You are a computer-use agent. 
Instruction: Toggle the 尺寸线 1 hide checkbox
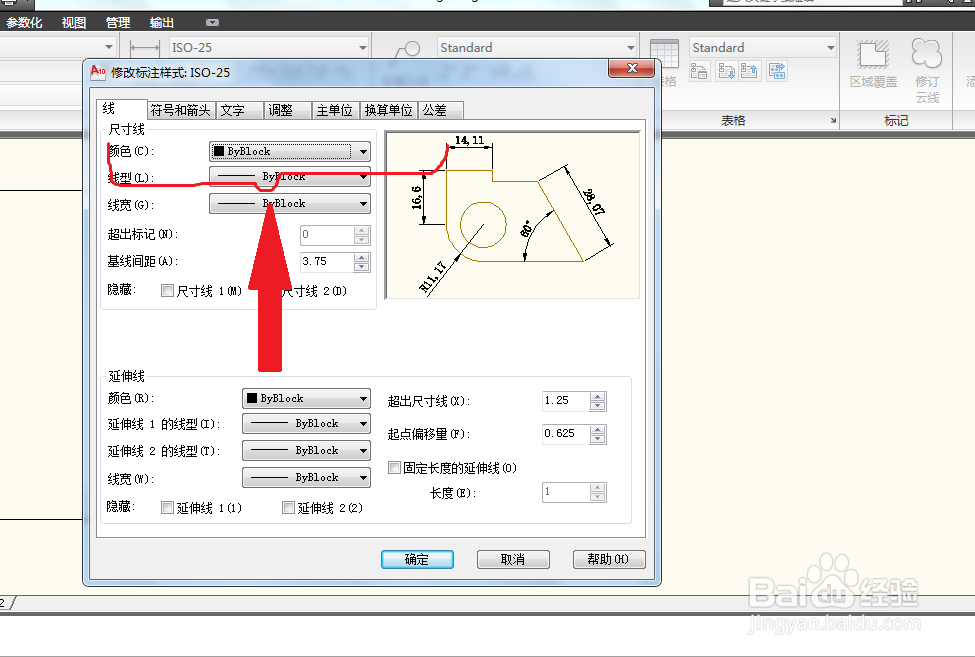167,290
